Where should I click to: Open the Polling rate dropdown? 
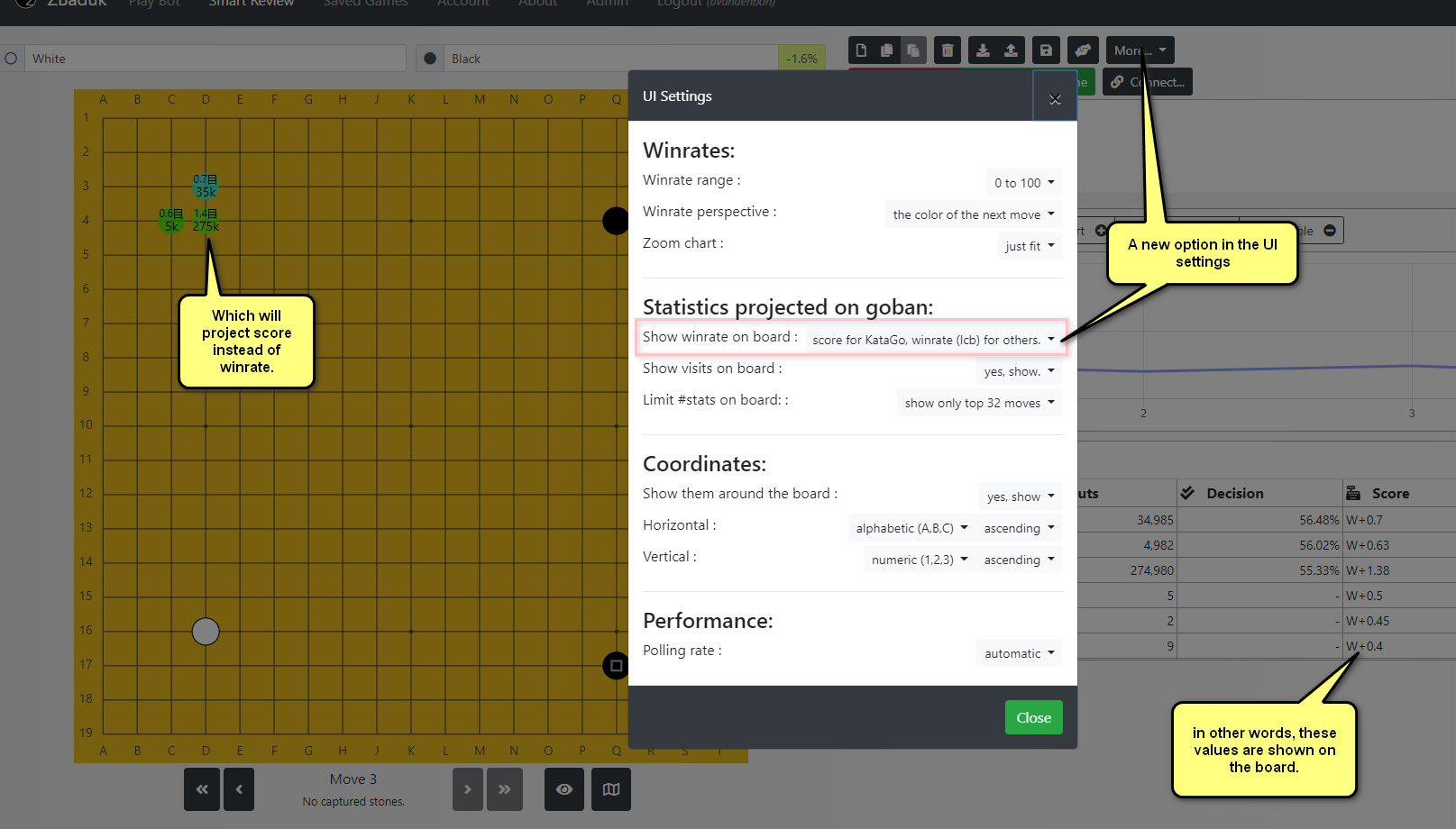tap(1019, 653)
